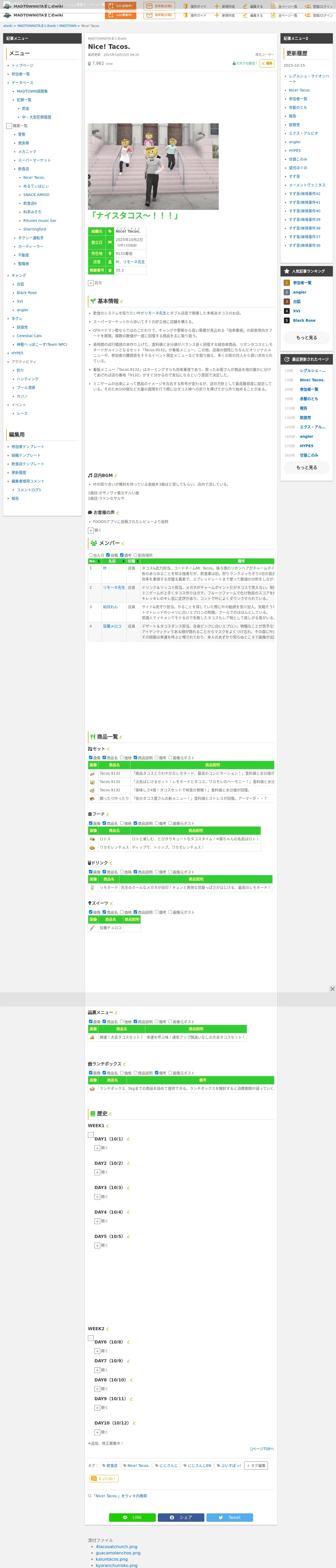Uncheck 商品説明 checkbox in フード table
The image size is (336, 1568).
(135, 823)
